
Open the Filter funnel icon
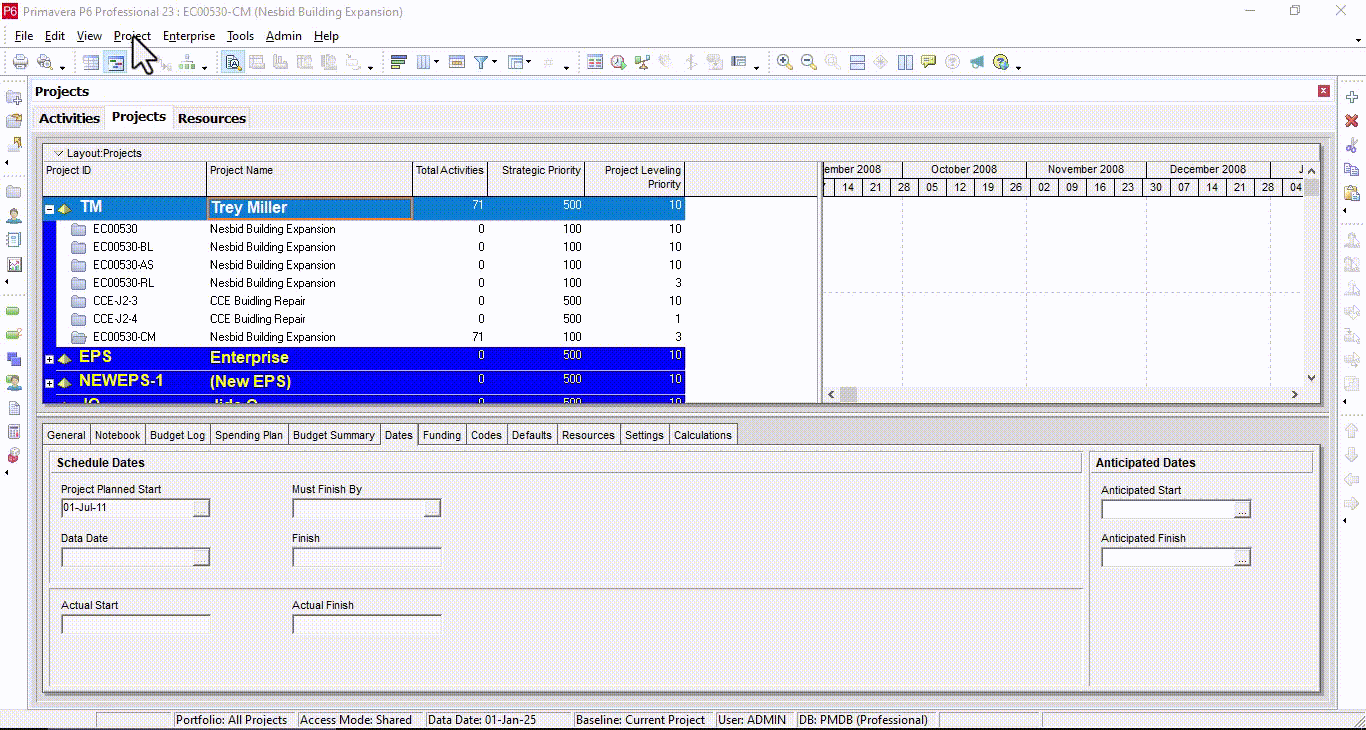pyautogui.click(x=481, y=62)
